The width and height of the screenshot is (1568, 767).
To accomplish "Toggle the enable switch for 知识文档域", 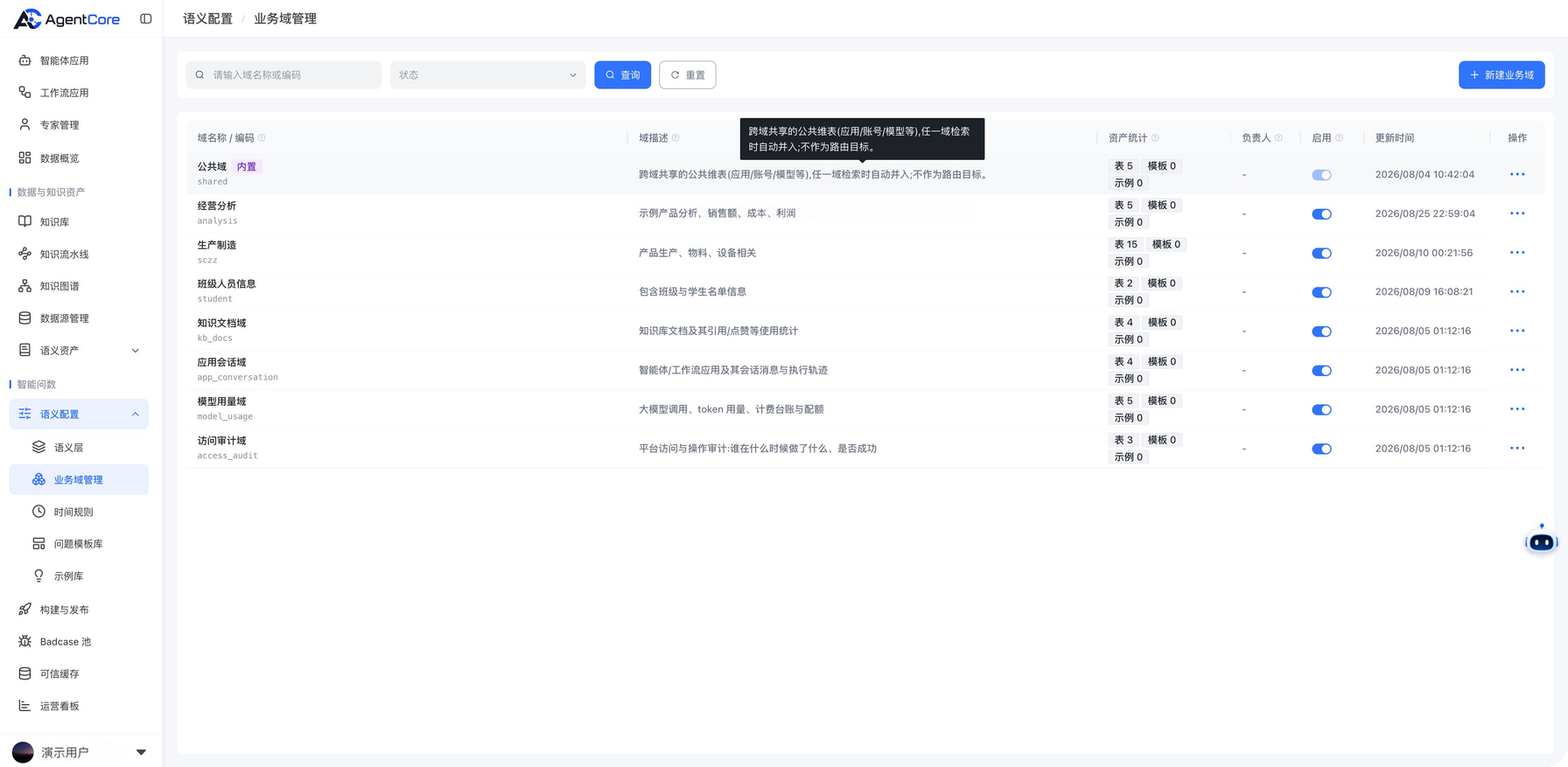I will (1321, 331).
